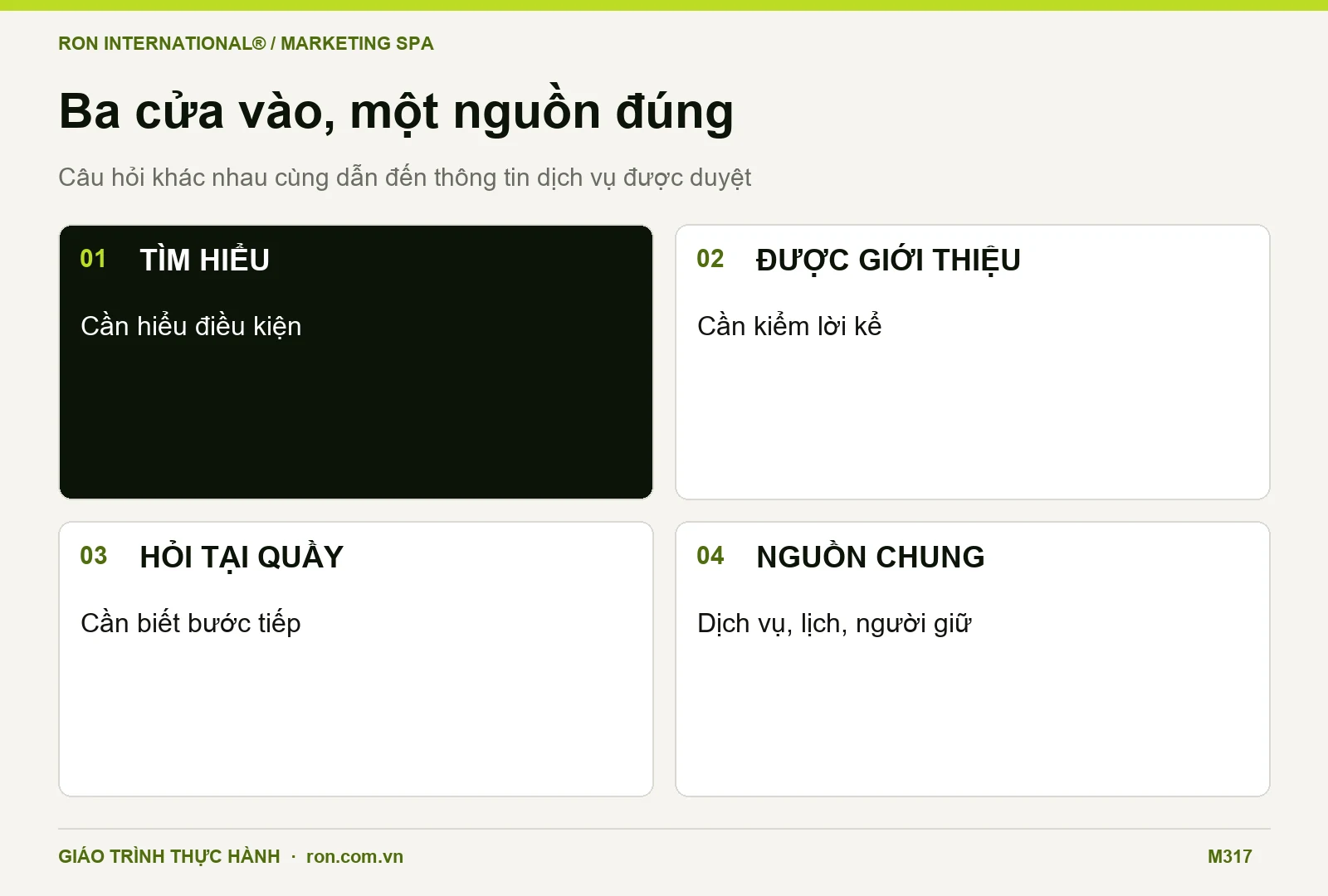Select the heading 'NGUỒN CHUNG'
This screenshot has width=1328, height=896.
871,556
